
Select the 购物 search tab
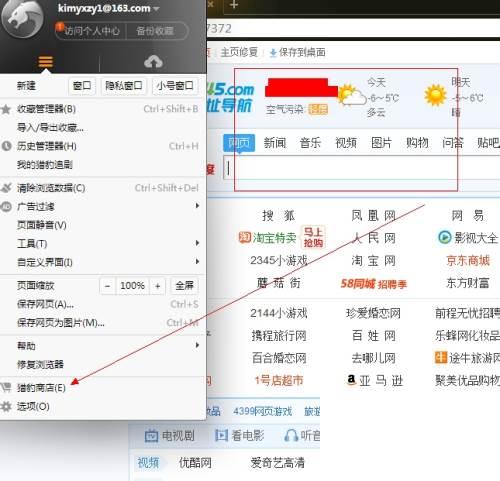[x=417, y=143]
